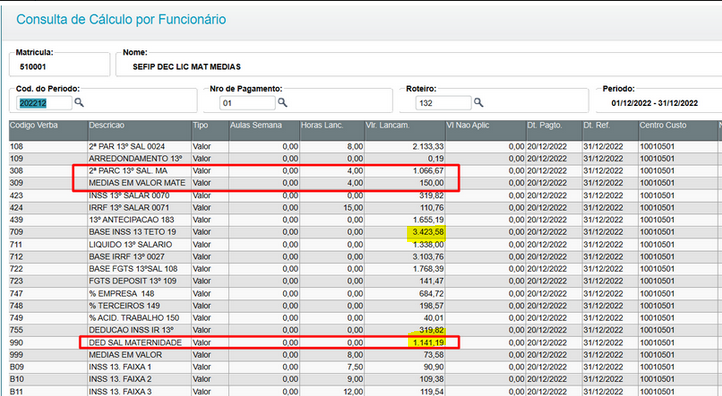Image resolution: width=722 pixels, height=396 pixels.
Task: Click Horas Lanc. value 12,00
Action: tap(353, 391)
